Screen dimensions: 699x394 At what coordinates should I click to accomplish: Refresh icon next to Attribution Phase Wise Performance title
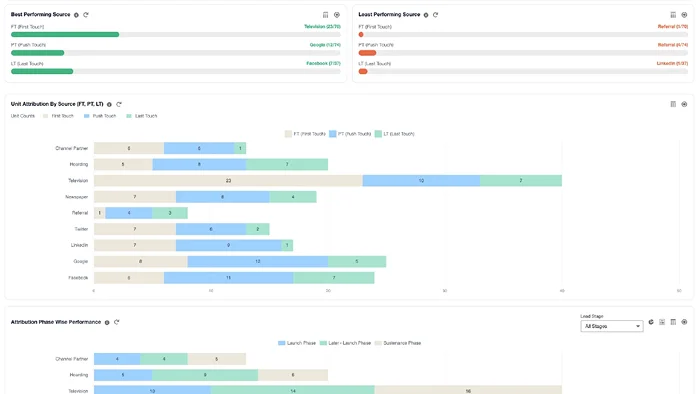117,322
